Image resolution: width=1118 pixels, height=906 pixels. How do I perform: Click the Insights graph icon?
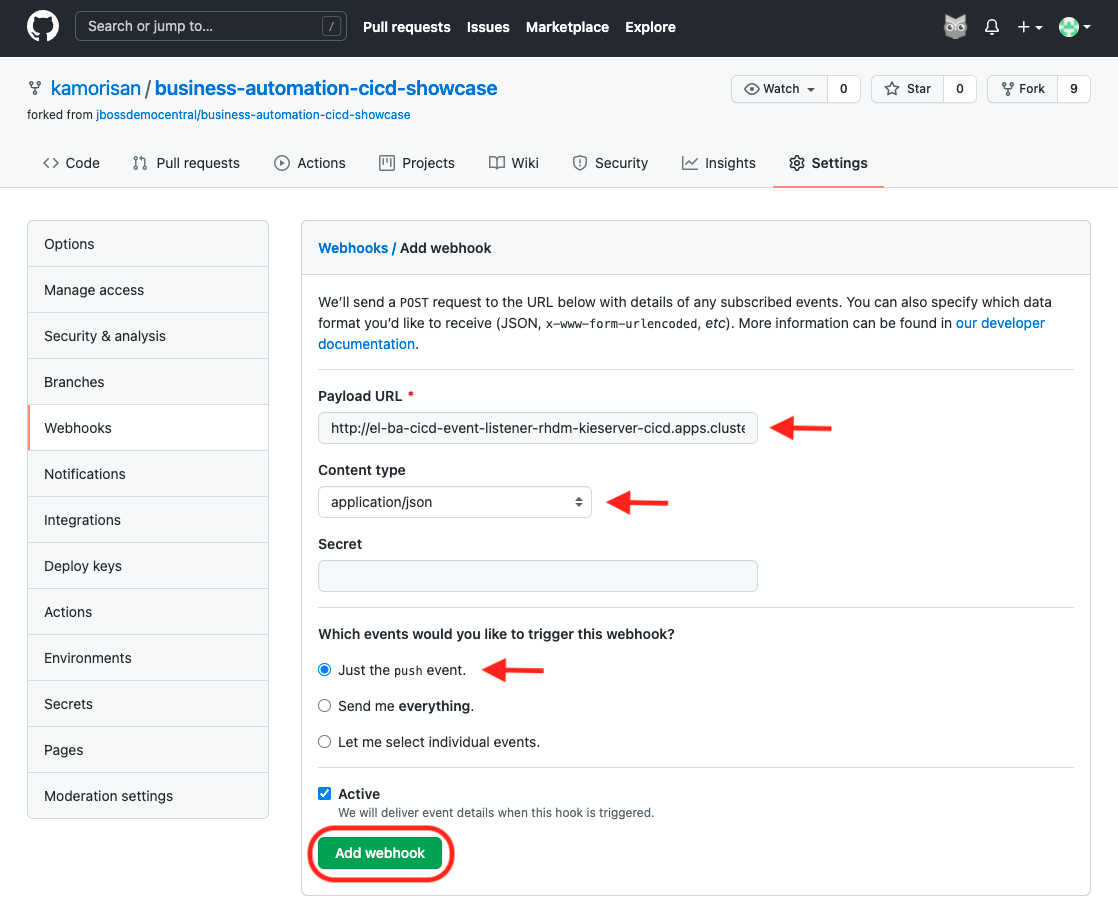click(x=689, y=163)
